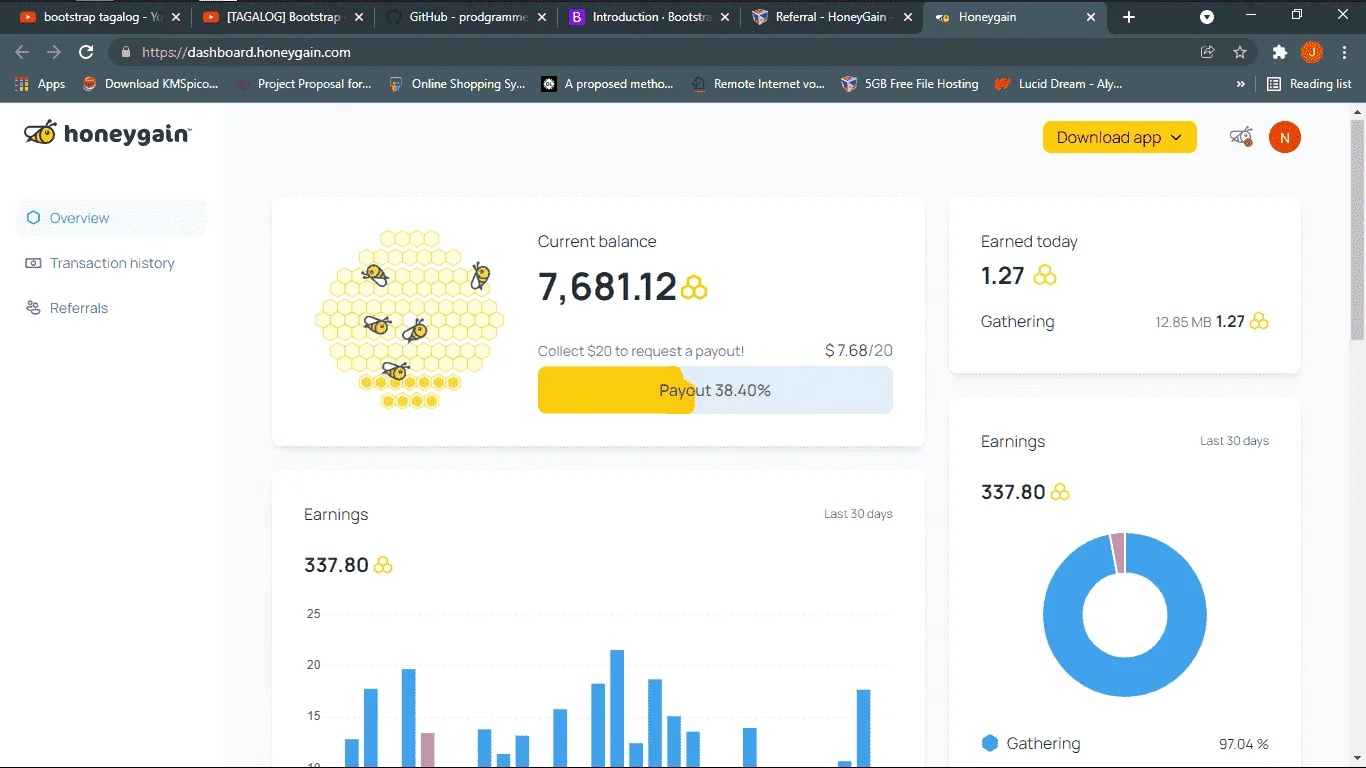1366x768 pixels.
Task: Open the Download app dropdown
Action: pyautogui.click(x=1120, y=138)
